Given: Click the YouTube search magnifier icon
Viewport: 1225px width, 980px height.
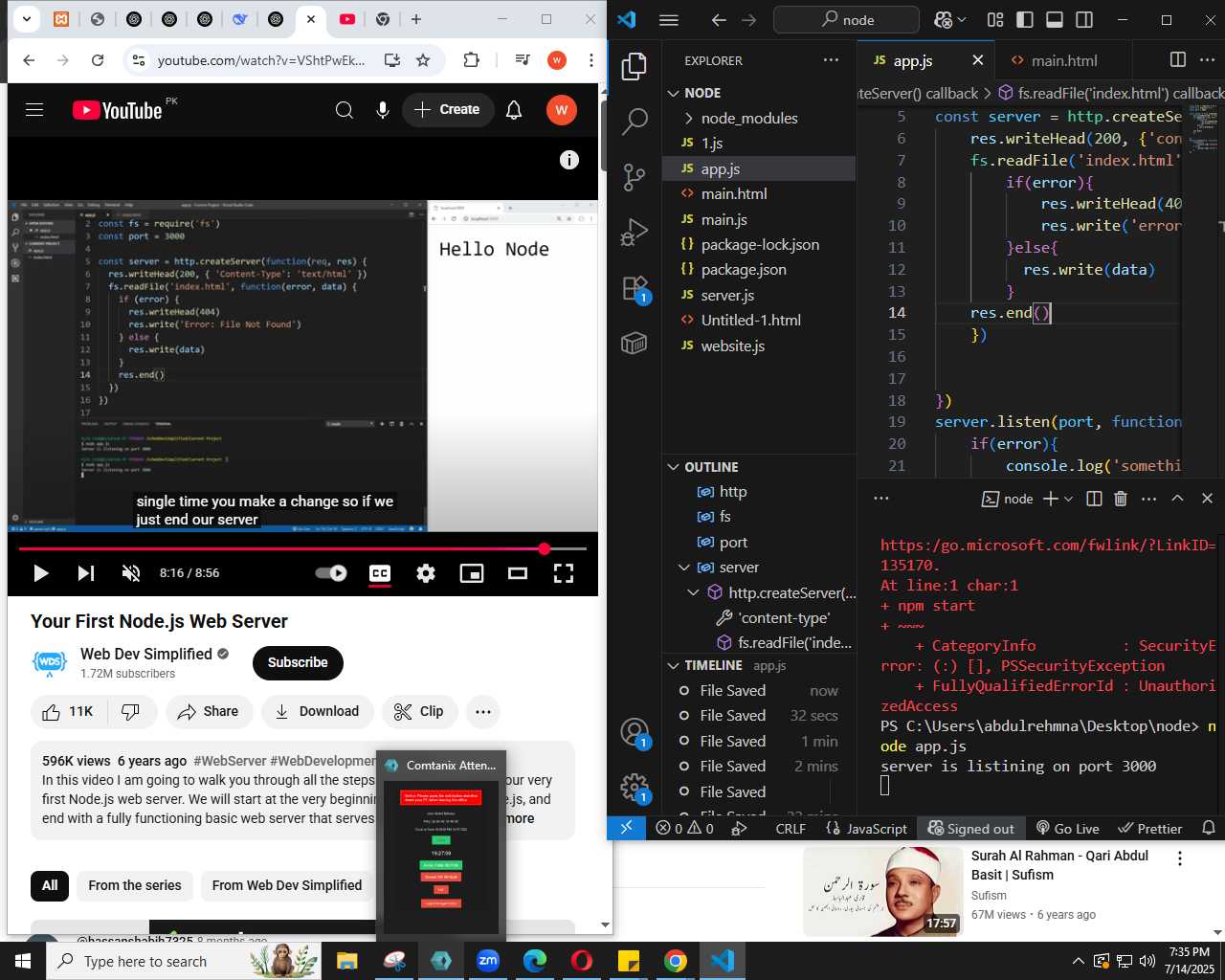Looking at the screenshot, I should (345, 110).
